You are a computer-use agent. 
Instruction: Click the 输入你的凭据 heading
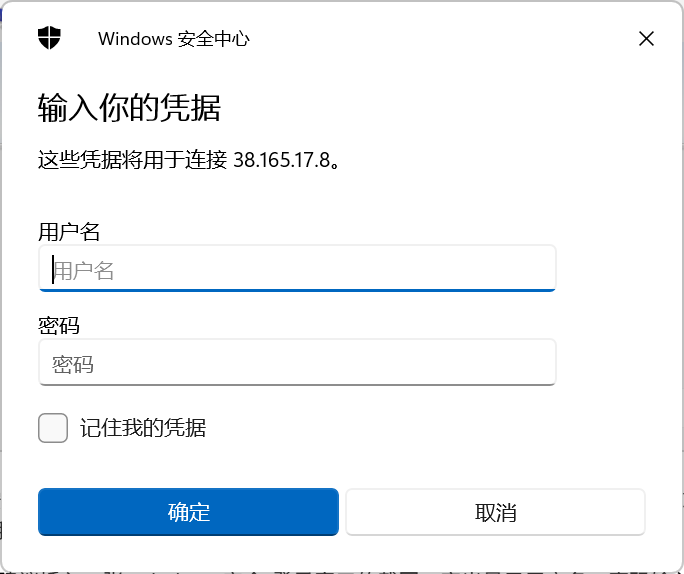(129, 107)
